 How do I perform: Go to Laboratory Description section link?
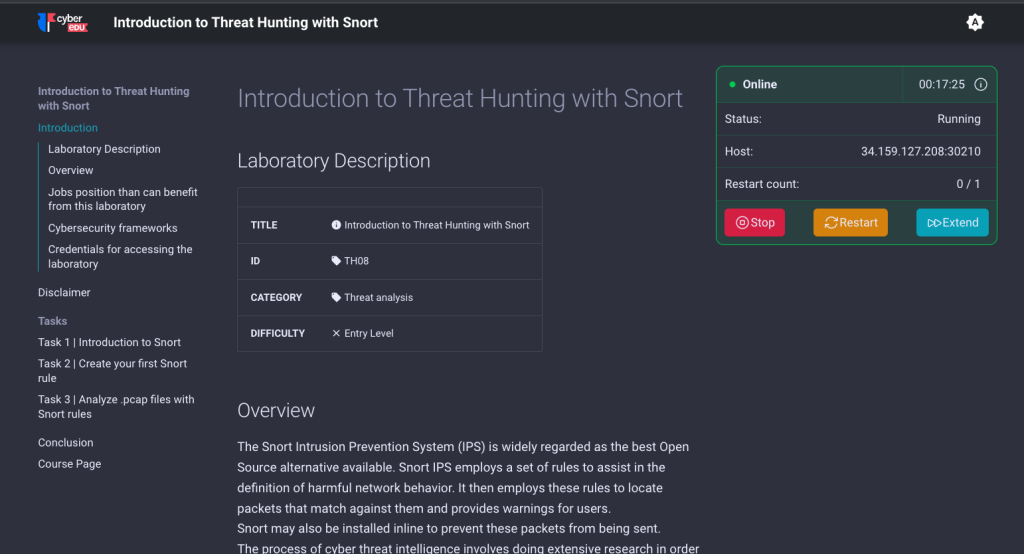(x=104, y=149)
